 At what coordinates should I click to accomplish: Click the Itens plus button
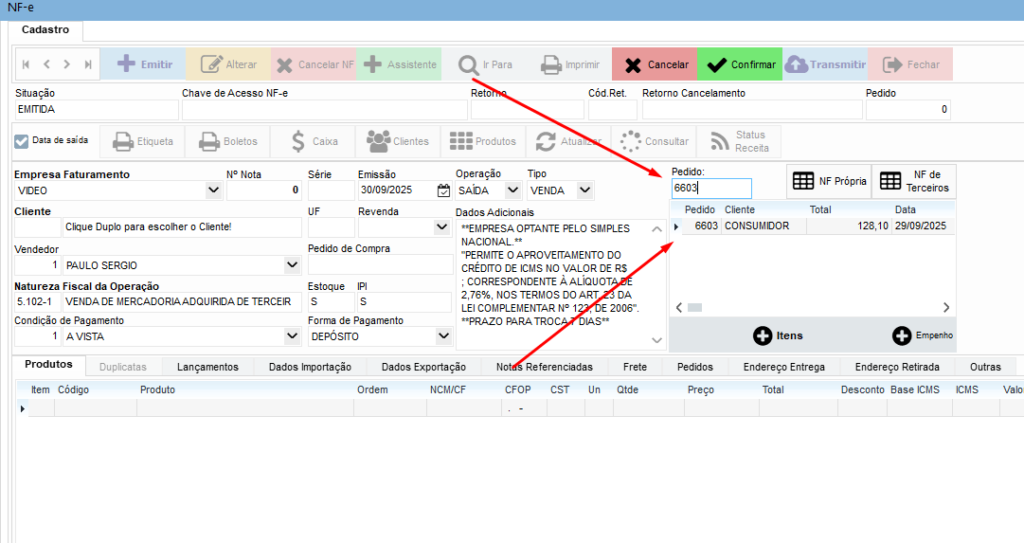pyautogui.click(x=778, y=336)
